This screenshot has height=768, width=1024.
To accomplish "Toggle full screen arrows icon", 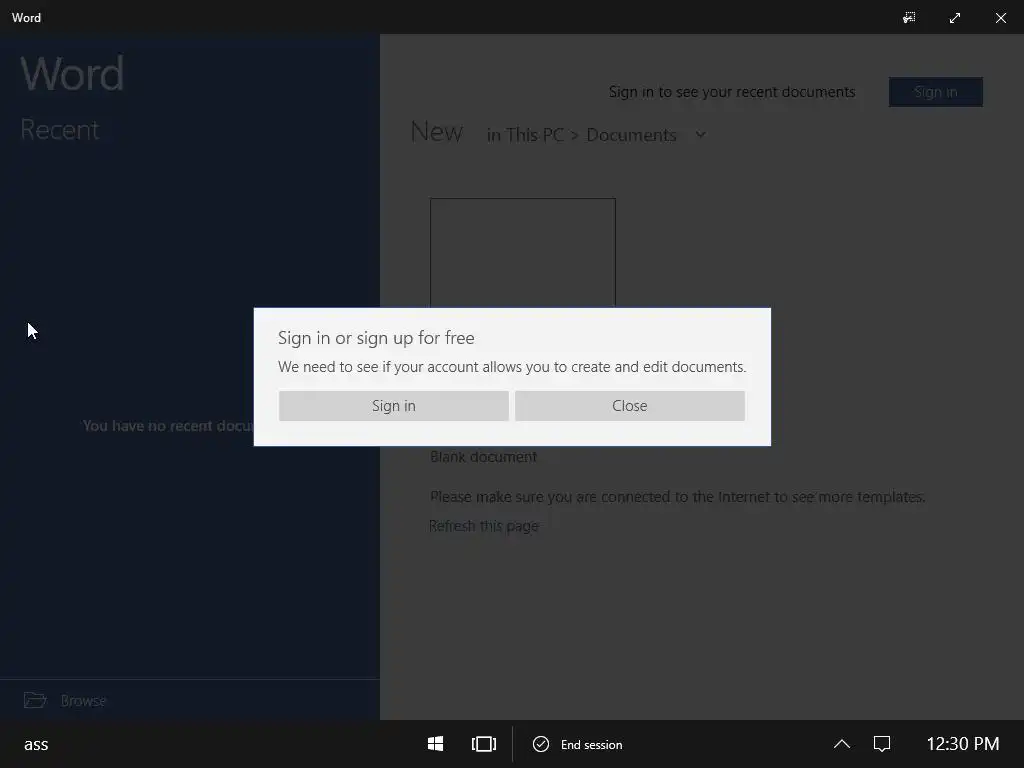I will coord(955,18).
